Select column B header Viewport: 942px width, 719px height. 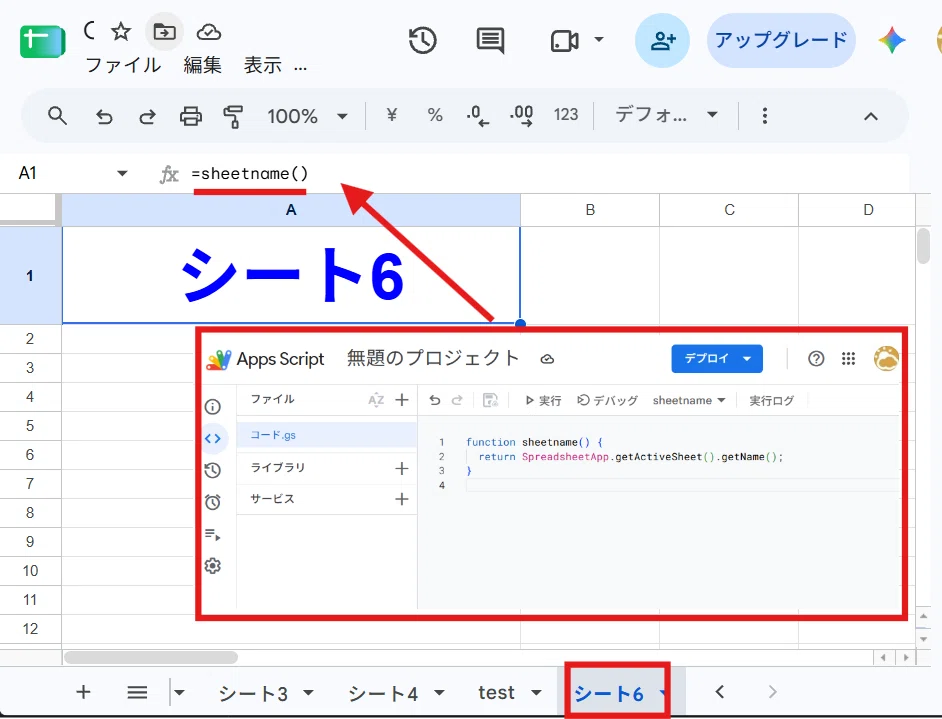tap(590, 210)
